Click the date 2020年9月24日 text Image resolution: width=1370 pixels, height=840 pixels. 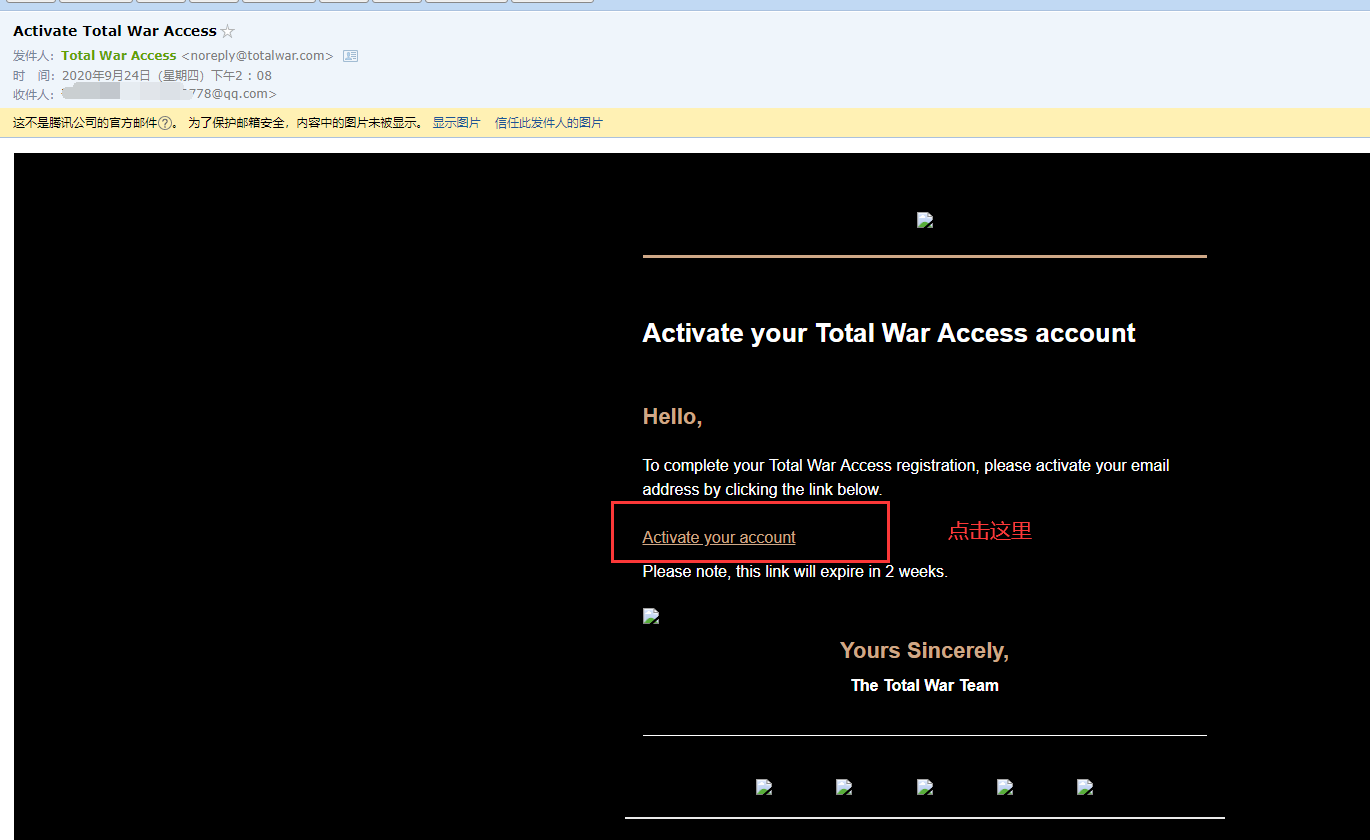(167, 75)
